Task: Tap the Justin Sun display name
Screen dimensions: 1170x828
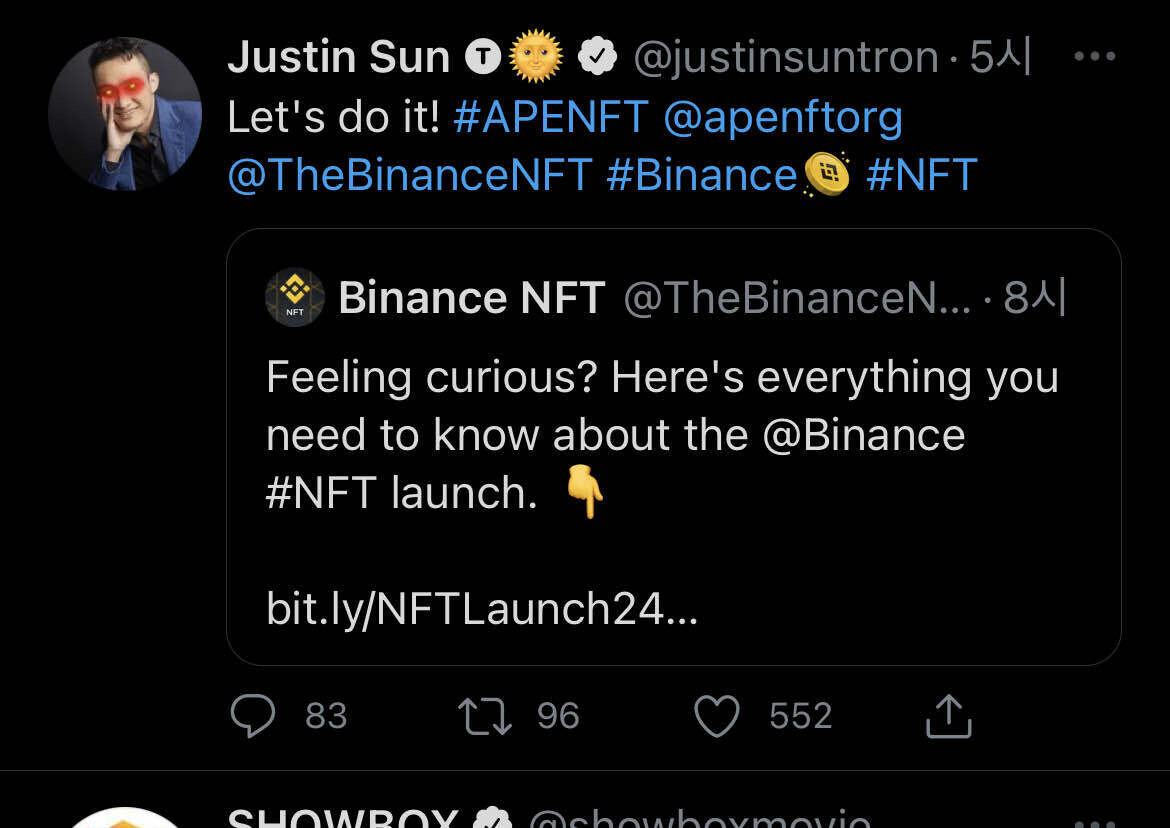Action: click(338, 58)
